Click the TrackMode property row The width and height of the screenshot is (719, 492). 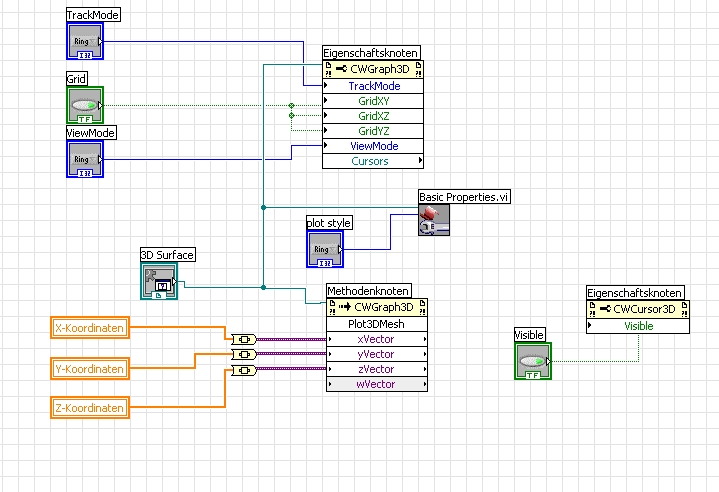pyautogui.click(x=373, y=86)
